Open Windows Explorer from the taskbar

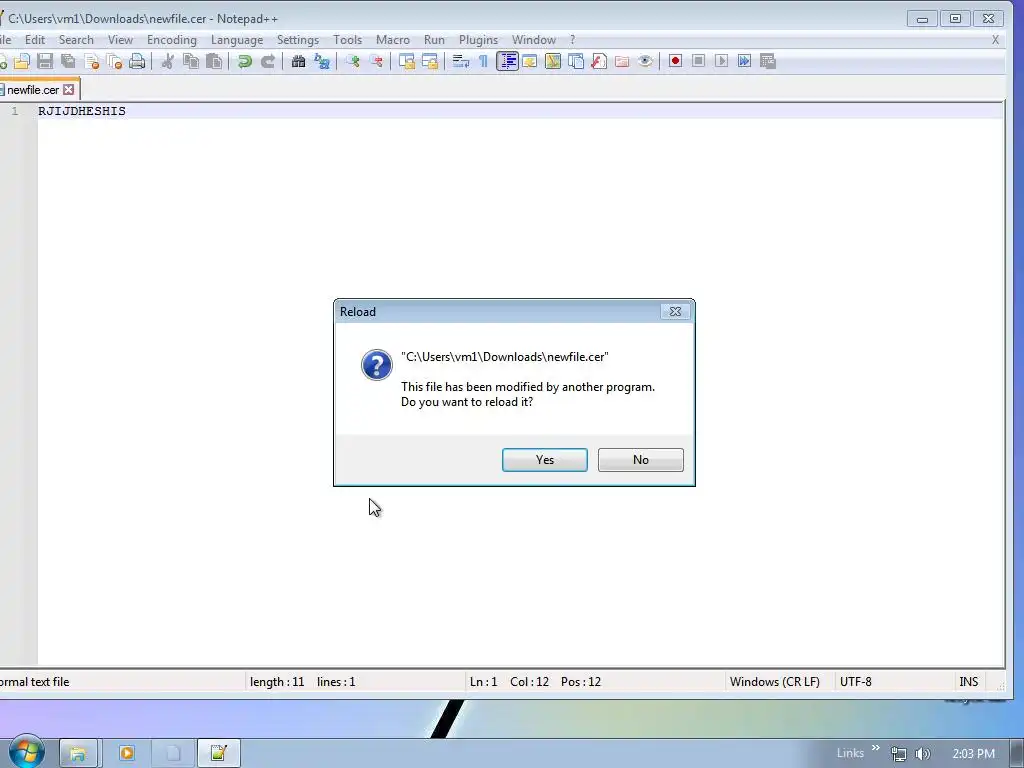click(x=78, y=754)
